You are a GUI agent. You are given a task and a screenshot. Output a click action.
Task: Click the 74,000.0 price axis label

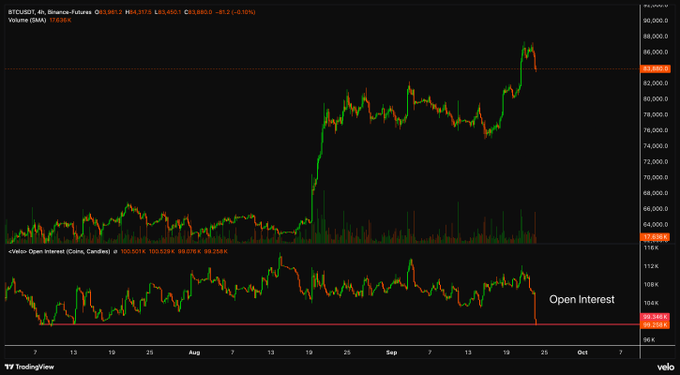point(655,146)
